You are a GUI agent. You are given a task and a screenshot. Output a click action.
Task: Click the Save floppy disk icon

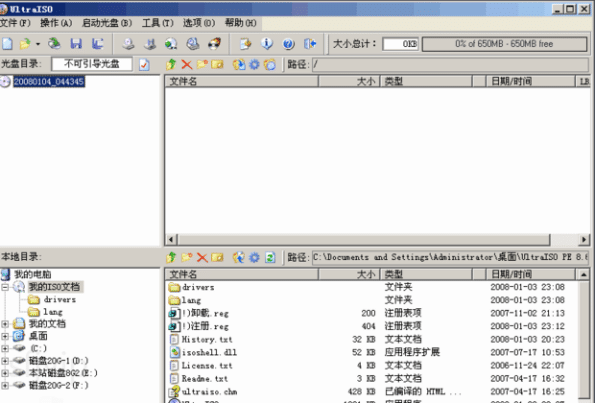point(76,44)
